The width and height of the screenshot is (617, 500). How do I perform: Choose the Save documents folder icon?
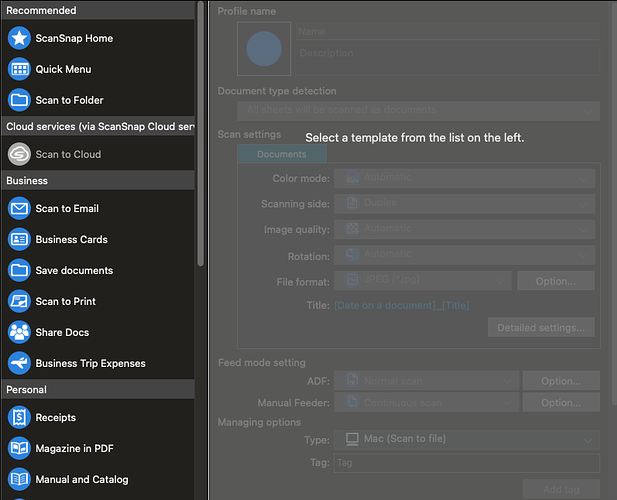click(x=19, y=270)
